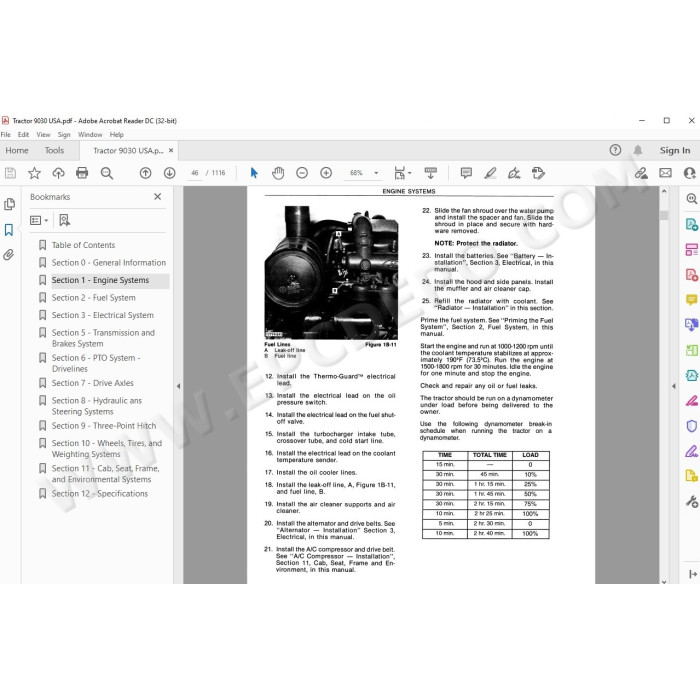Image resolution: width=700 pixels, height=700 pixels.
Task: Open Section 6 - PTO System bookmark
Action: [96, 363]
